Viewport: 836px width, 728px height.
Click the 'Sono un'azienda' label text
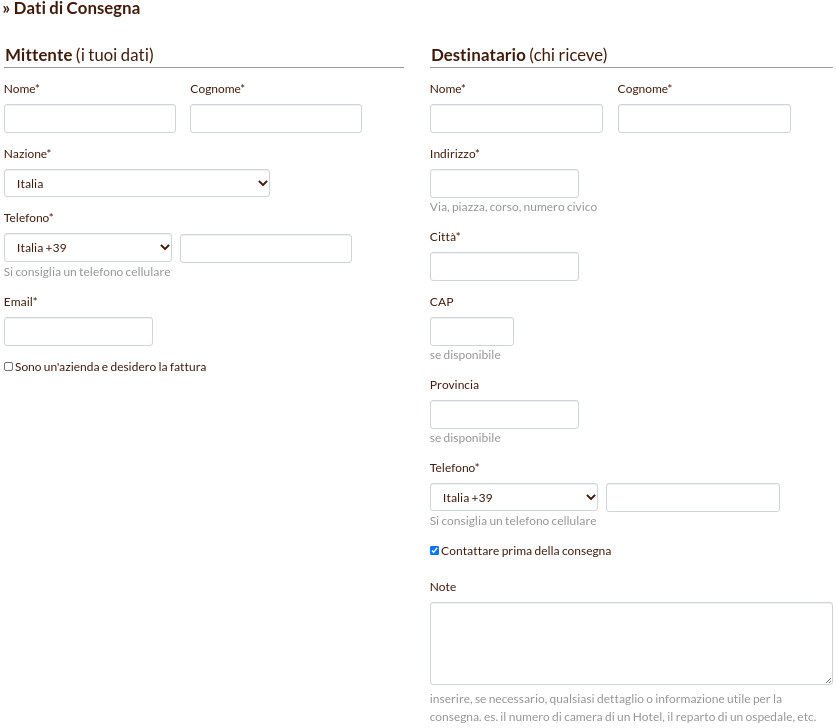coord(110,367)
